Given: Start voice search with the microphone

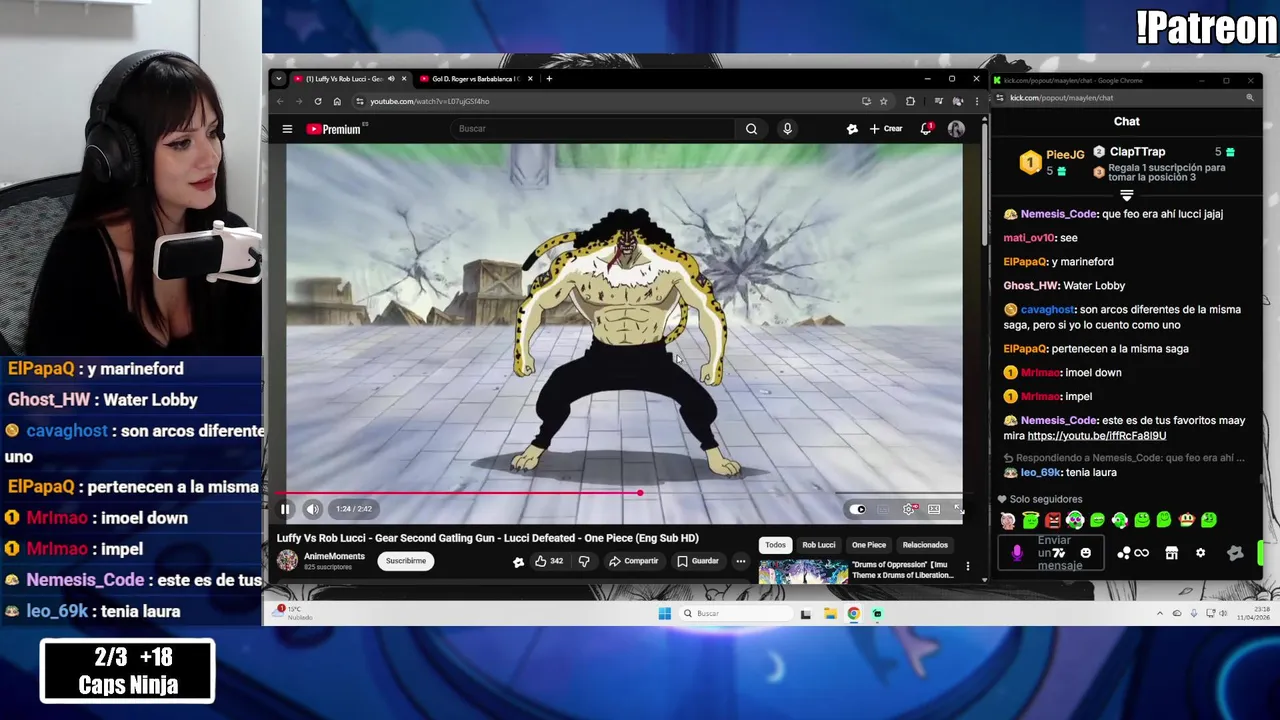Looking at the screenshot, I should 787,129.
